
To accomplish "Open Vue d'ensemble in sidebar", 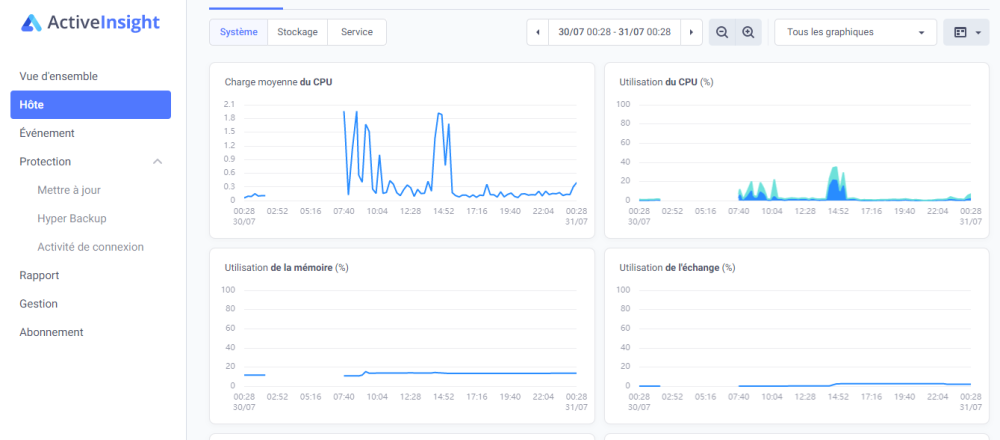I will (59, 76).
